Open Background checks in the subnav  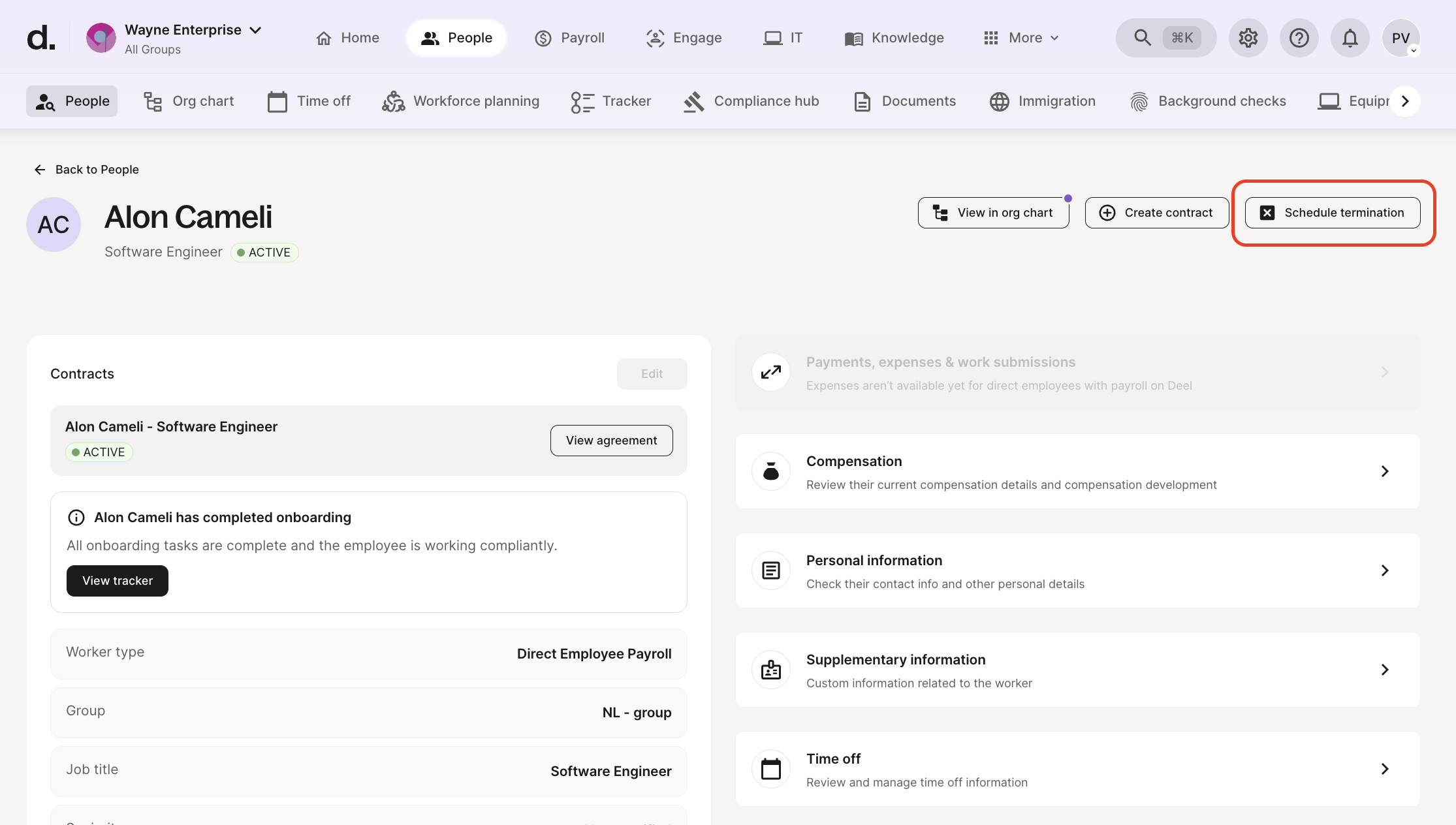pyautogui.click(x=1209, y=101)
